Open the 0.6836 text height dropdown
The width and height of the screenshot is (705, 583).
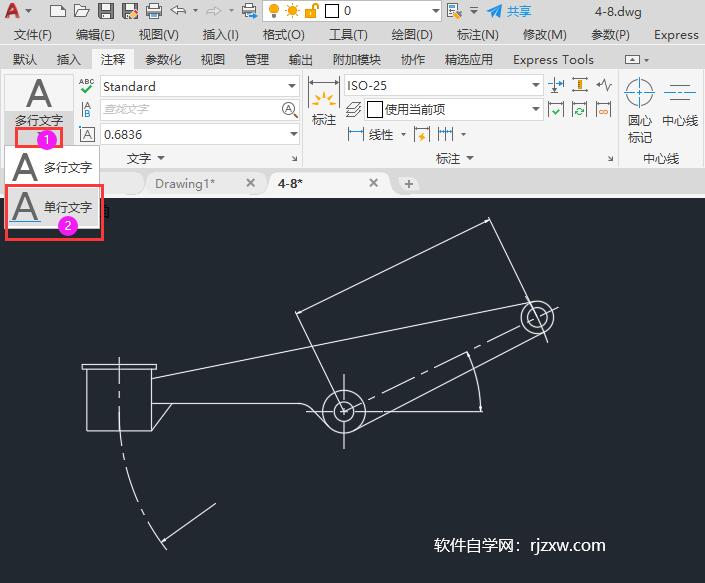(293, 134)
